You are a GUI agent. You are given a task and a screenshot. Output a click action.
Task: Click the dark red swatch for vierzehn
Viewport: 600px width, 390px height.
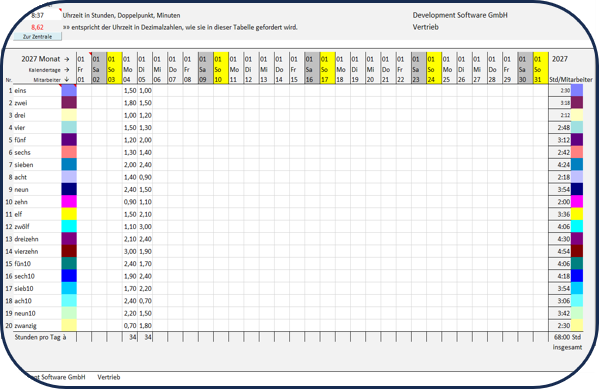pos(69,251)
